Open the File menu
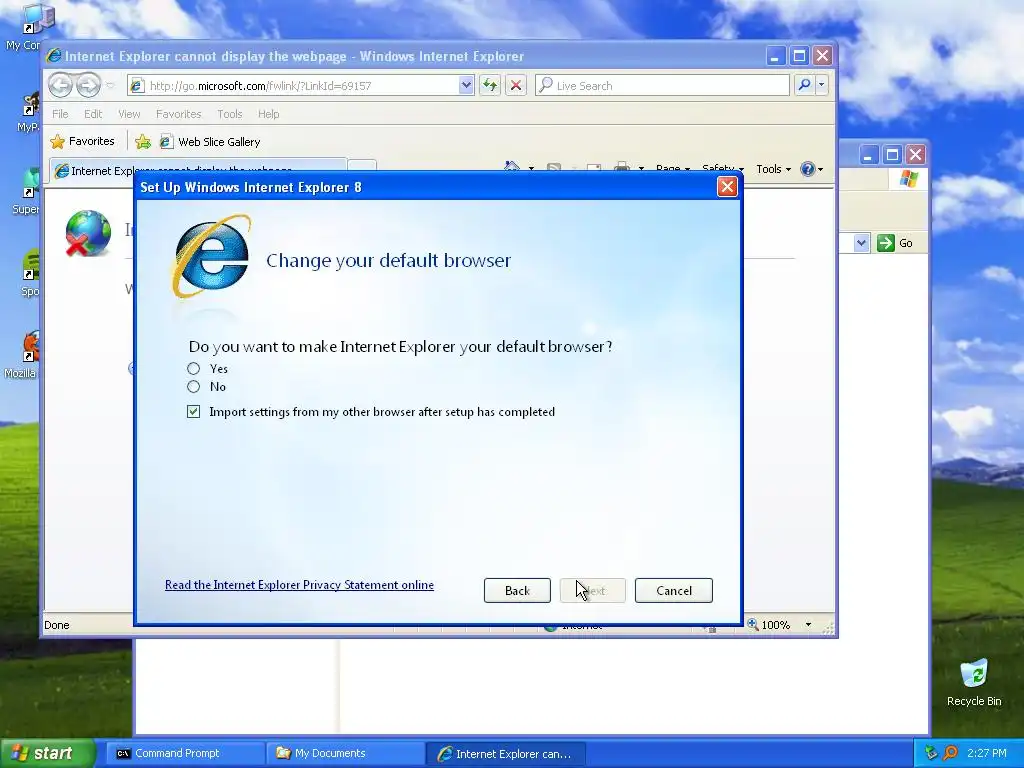This screenshot has height=768, width=1024. (60, 114)
